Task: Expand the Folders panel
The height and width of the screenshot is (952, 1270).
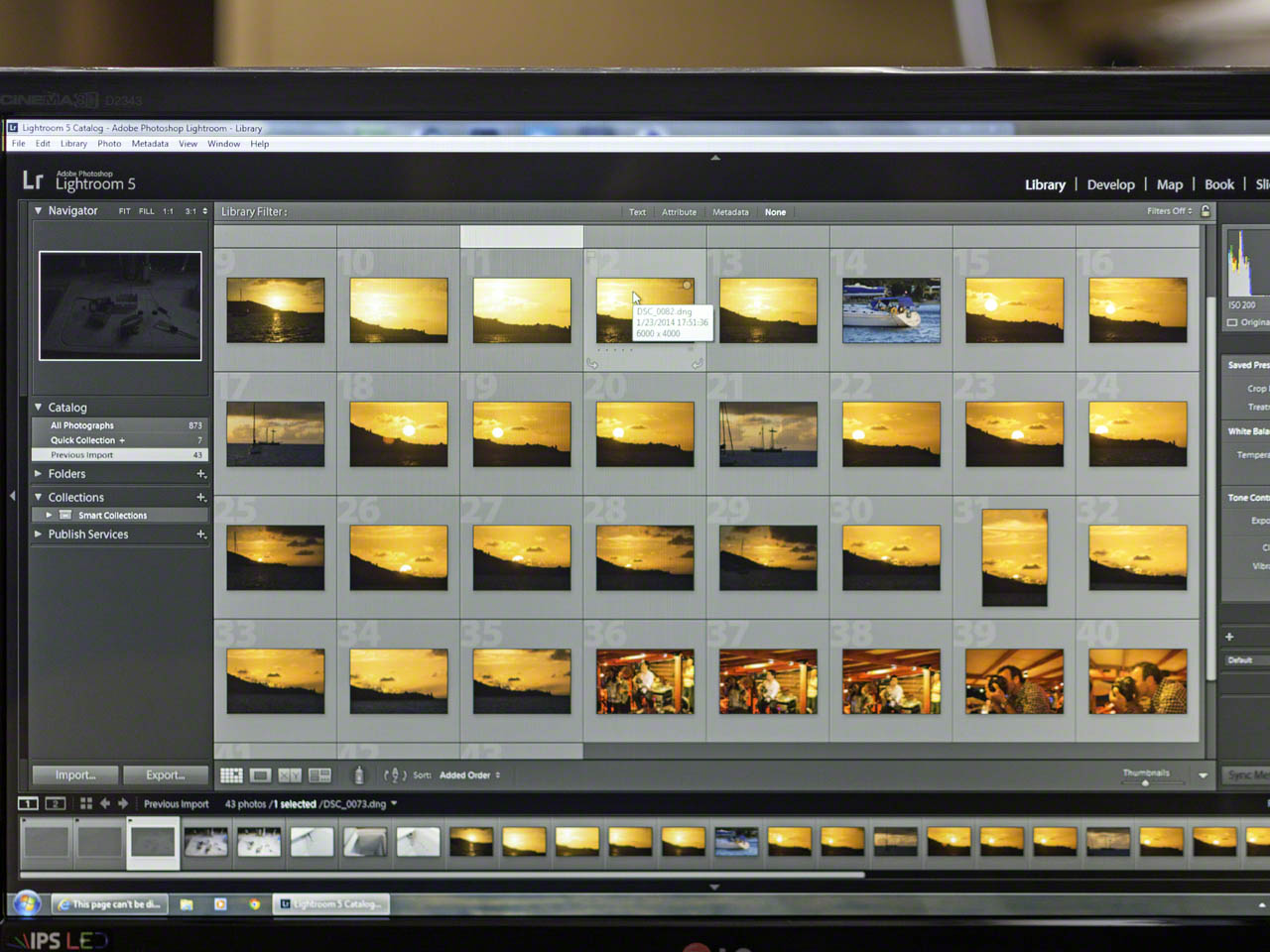Action: point(39,474)
